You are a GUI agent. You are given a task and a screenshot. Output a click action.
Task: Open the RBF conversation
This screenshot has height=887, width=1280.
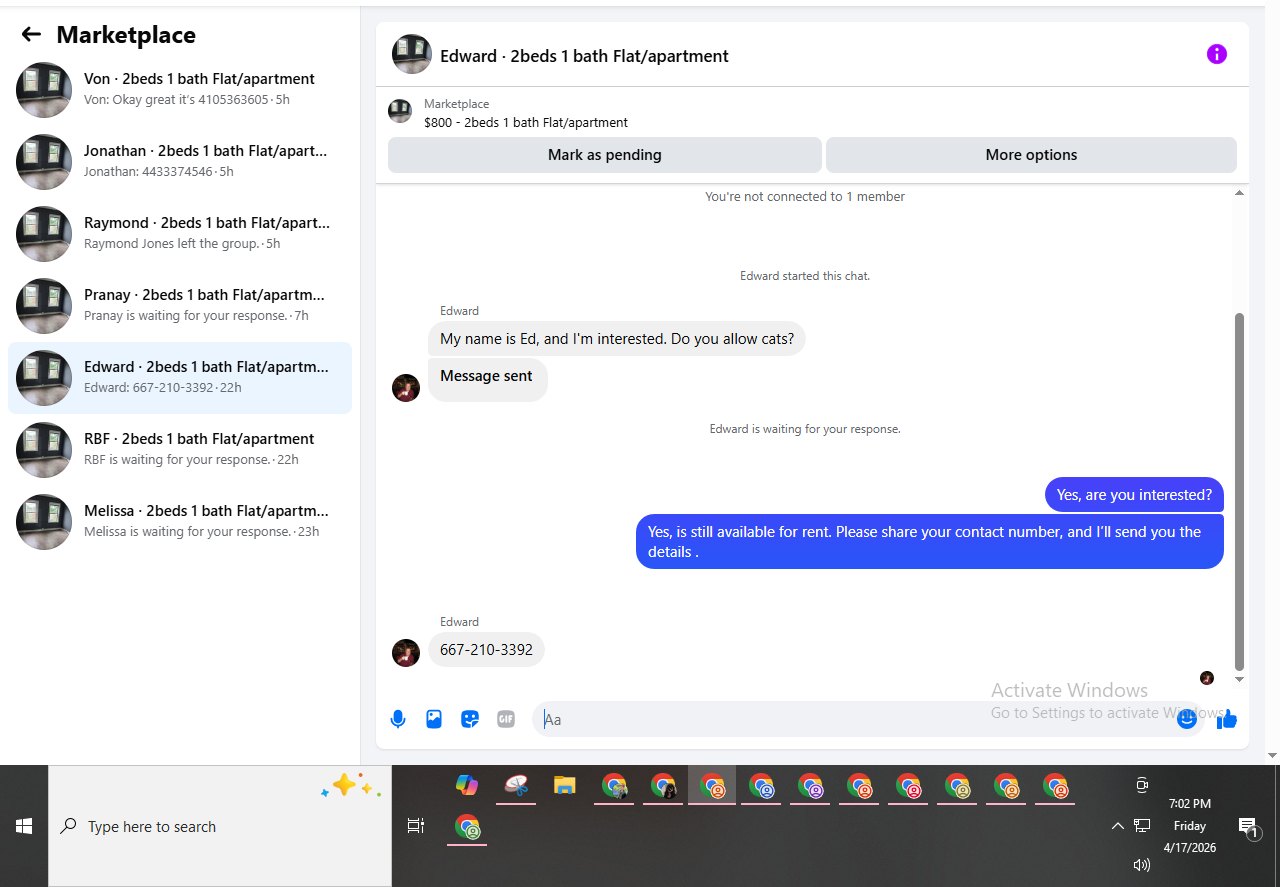coord(180,450)
